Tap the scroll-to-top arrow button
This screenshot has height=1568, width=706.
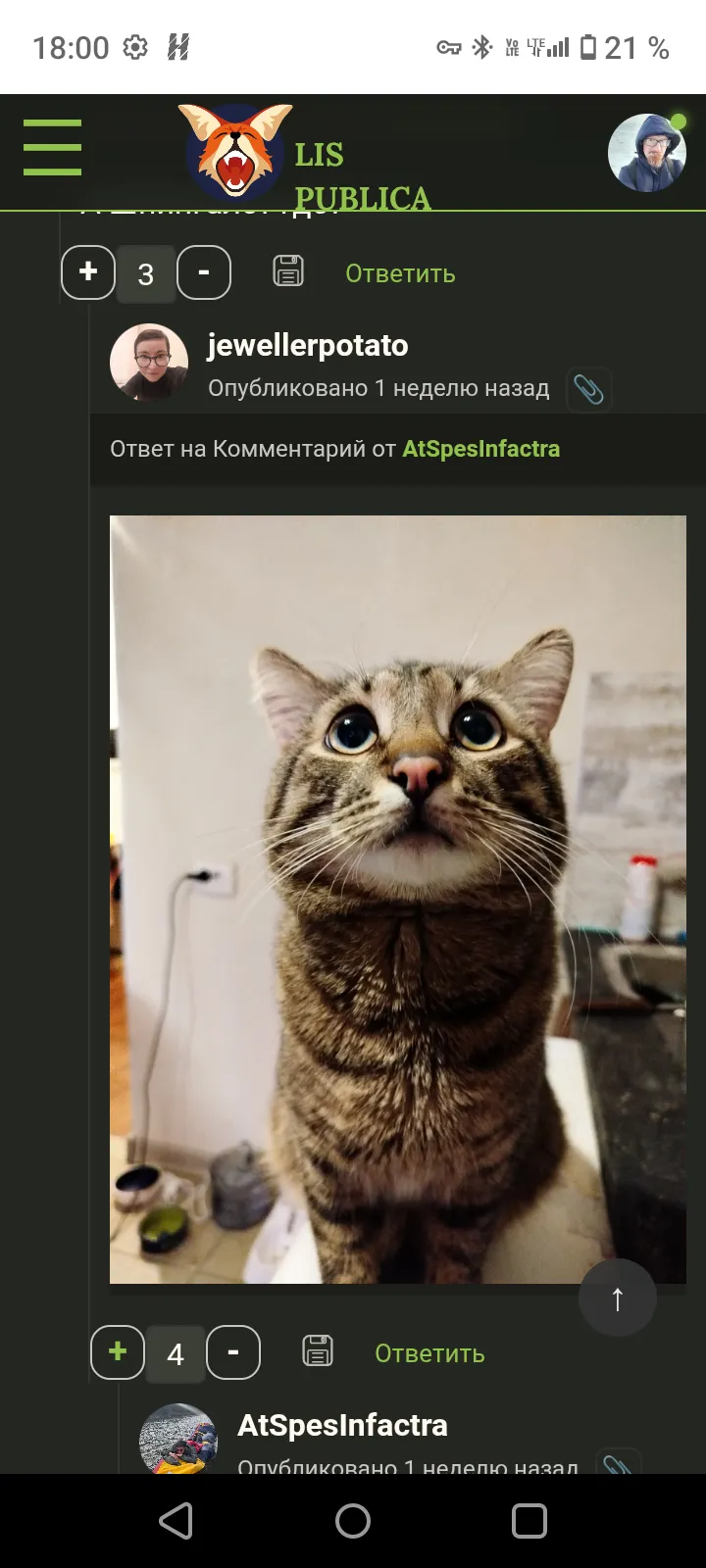[618, 1298]
